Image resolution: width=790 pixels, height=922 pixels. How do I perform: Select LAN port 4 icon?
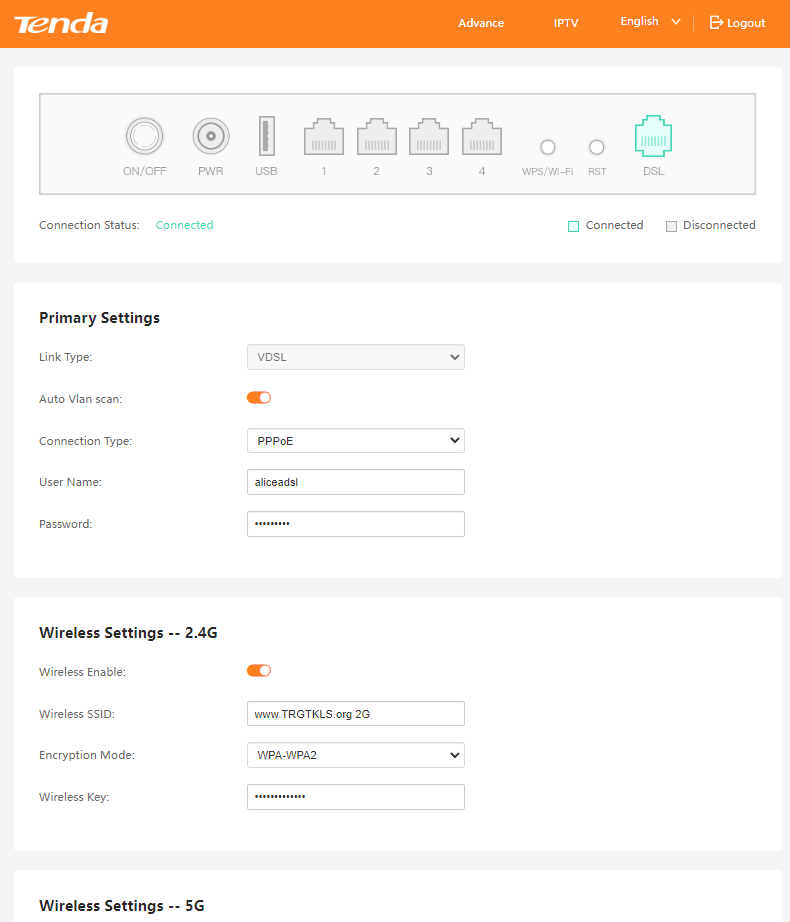tap(482, 137)
